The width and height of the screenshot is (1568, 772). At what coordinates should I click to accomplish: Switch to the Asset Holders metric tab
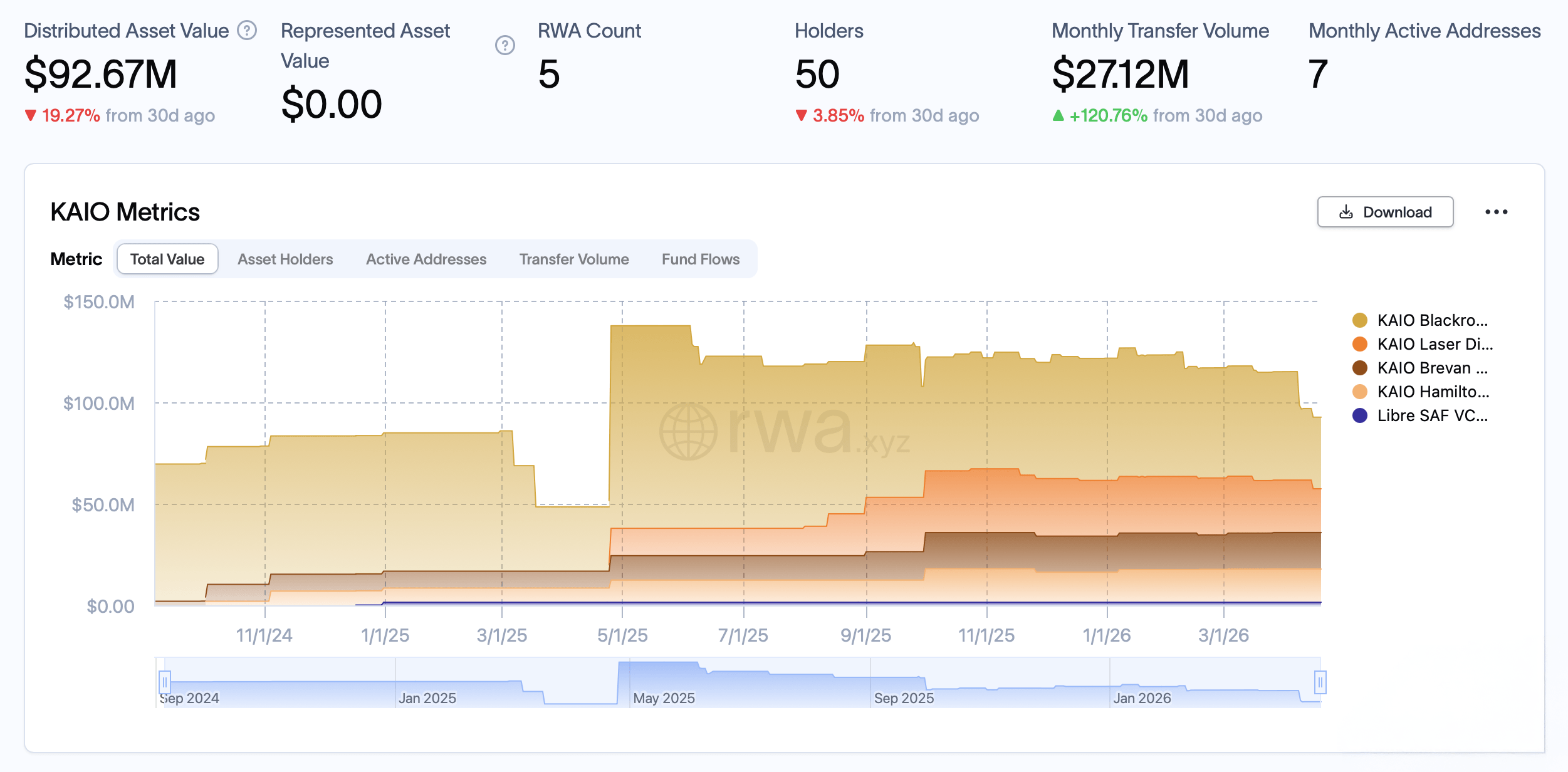pyautogui.click(x=285, y=259)
